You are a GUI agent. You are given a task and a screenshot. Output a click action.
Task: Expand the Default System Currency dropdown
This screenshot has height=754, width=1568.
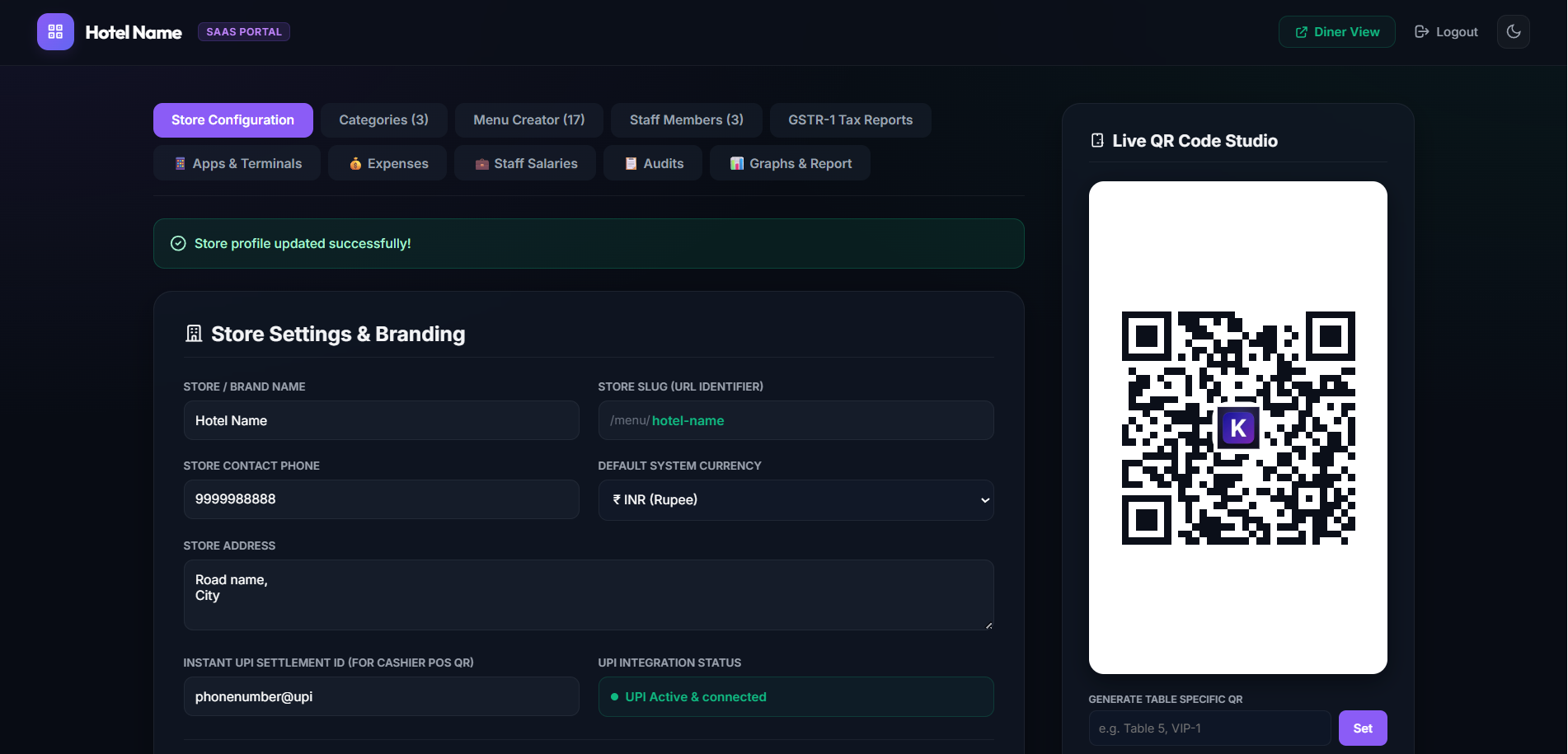tap(796, 500)
